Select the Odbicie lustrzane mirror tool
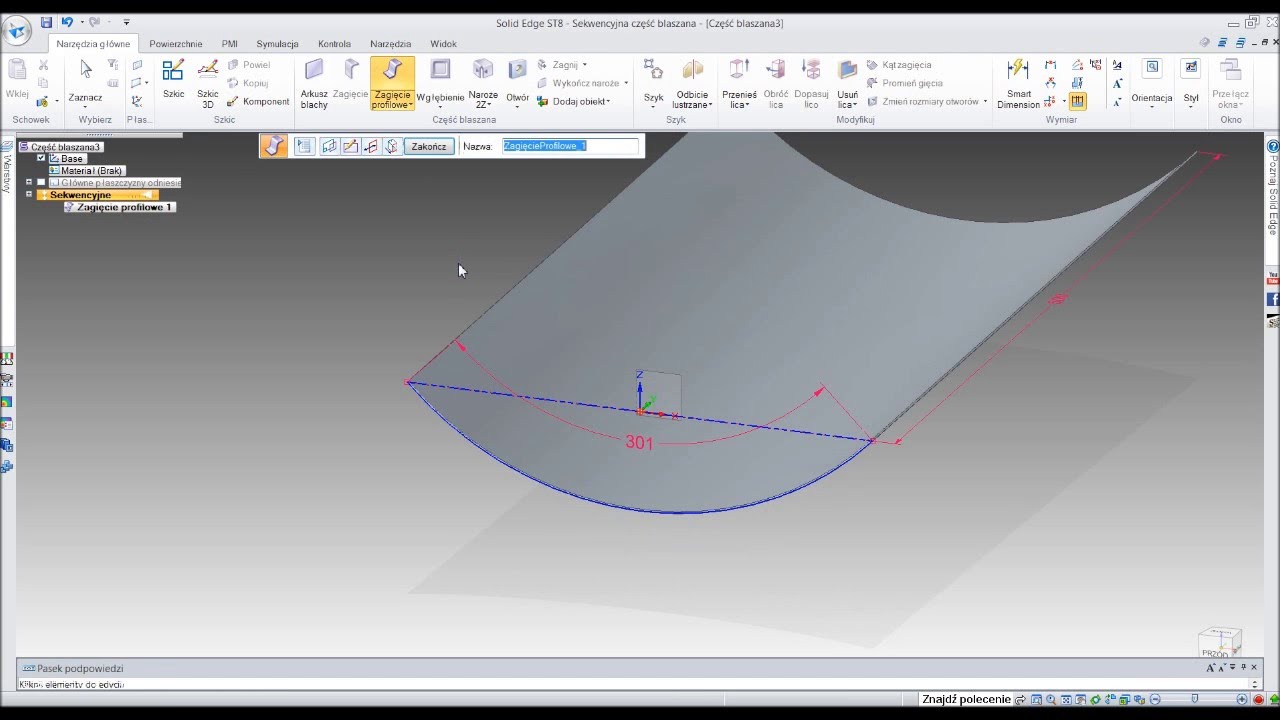The height and width of the screenshot is (720, 1280). pyautogui.click(x=692, y=84)
